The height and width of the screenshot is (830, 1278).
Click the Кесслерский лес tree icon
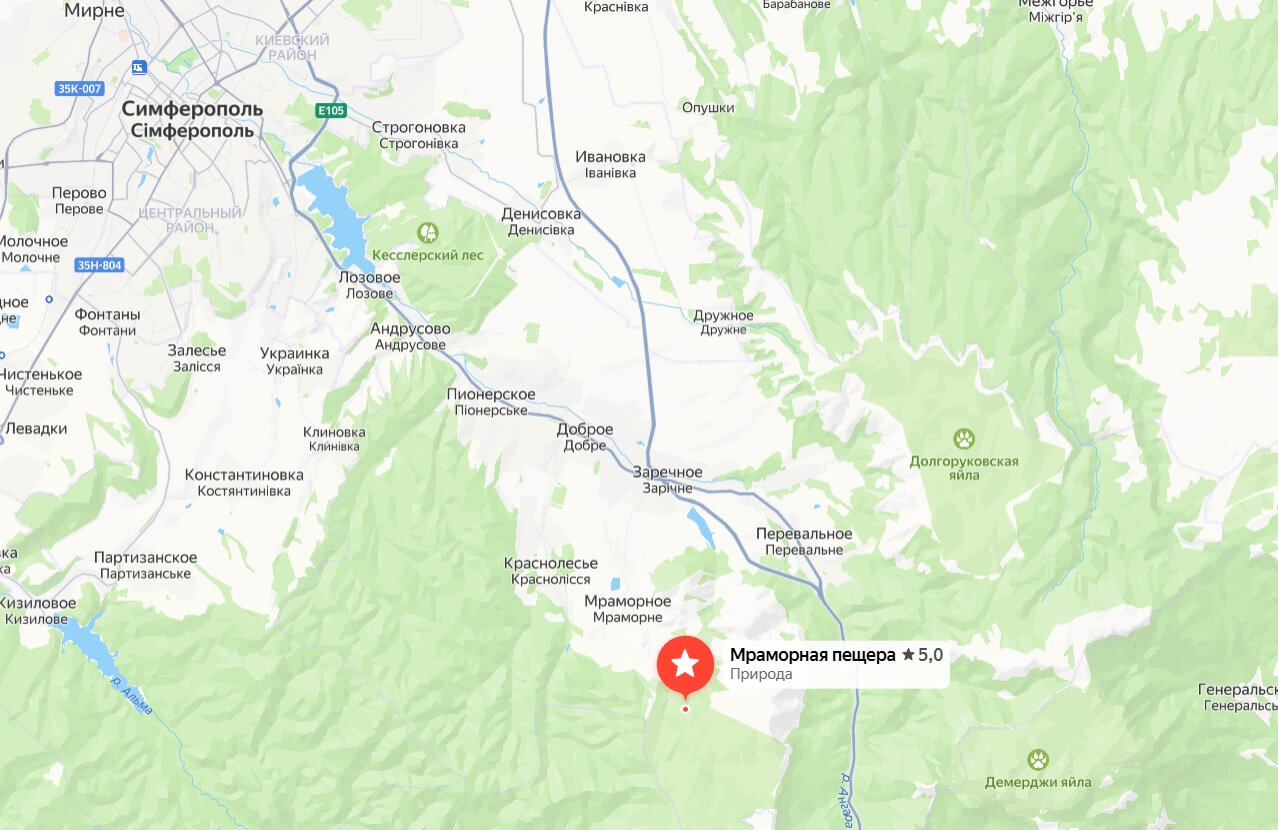[428, 233]
